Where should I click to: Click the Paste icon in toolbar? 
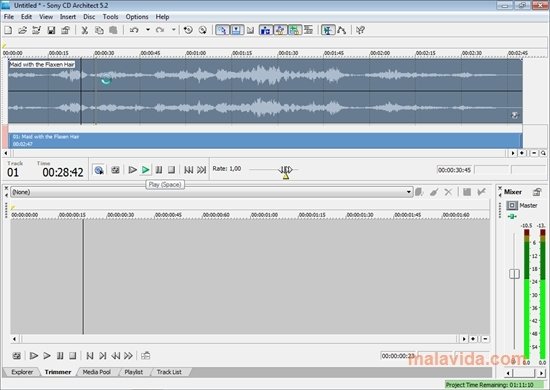click(x=113, y=31)
